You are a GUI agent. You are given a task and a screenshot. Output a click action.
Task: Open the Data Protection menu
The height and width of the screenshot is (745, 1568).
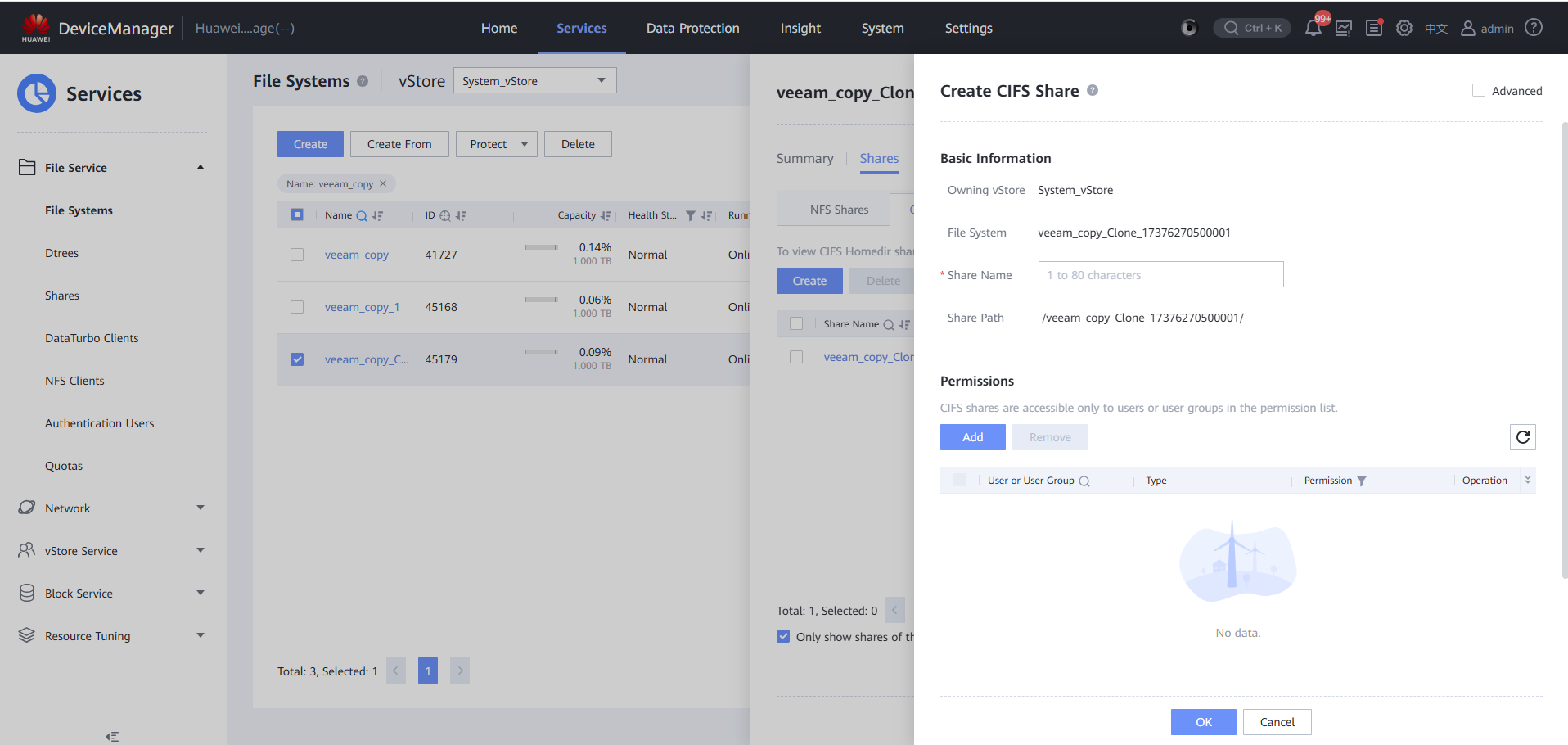692,28
